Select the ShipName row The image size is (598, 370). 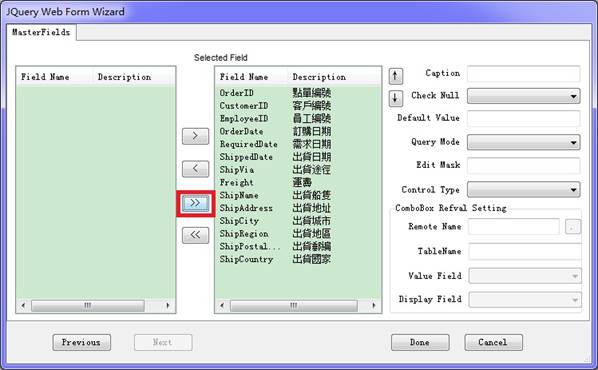click(x=297, y=195)
